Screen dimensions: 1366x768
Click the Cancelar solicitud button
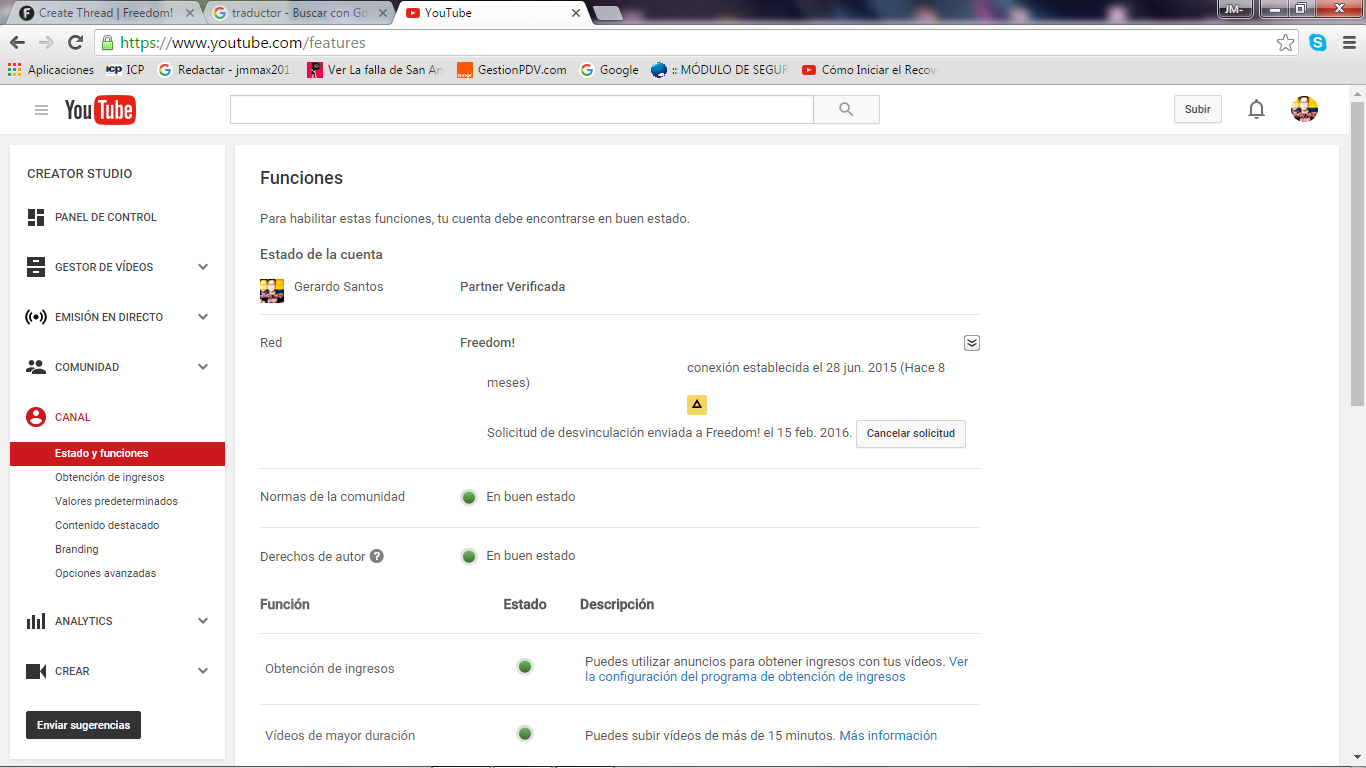coord(910,434)
